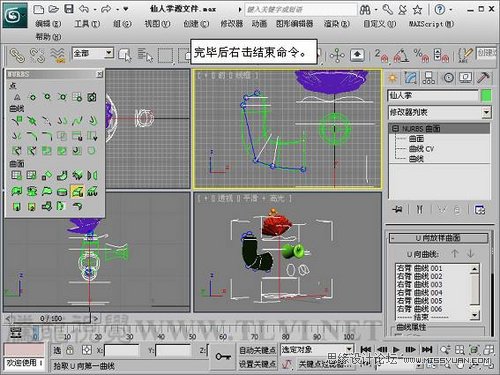500x375 pixels.
Task: Choose the Create Extrude Surface tool
Action: pyautogui.click(x=17, y=191)
